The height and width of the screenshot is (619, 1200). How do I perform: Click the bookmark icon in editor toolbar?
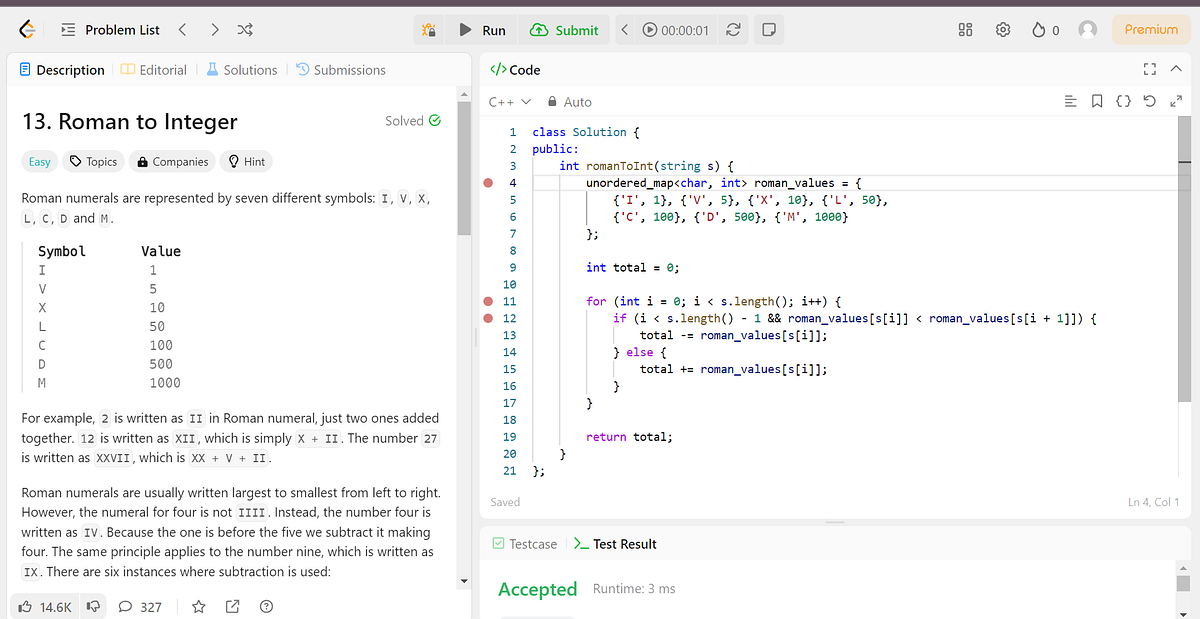click(x=1097, y=101)
